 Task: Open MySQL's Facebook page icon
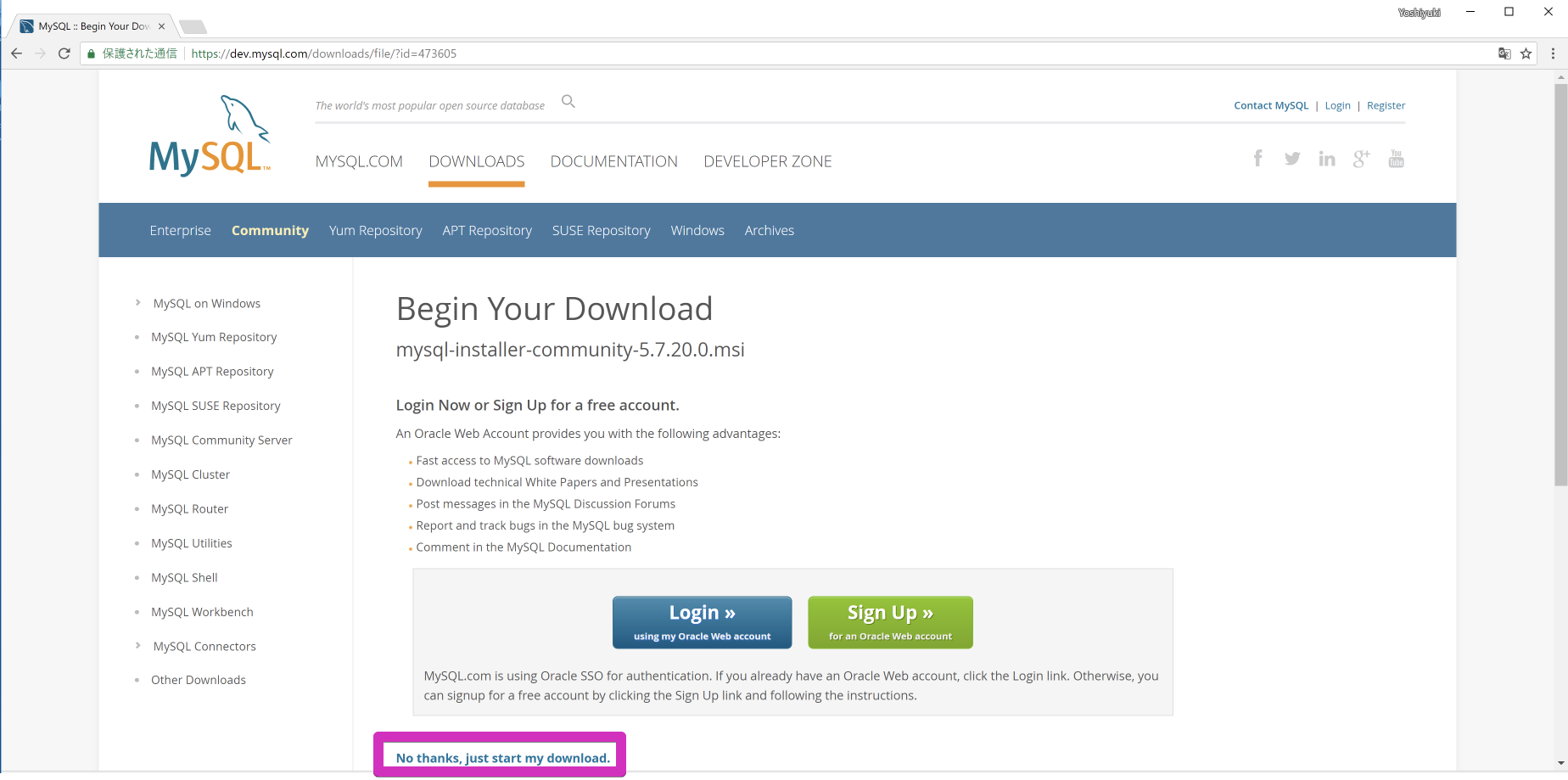tap(1258, 158)
